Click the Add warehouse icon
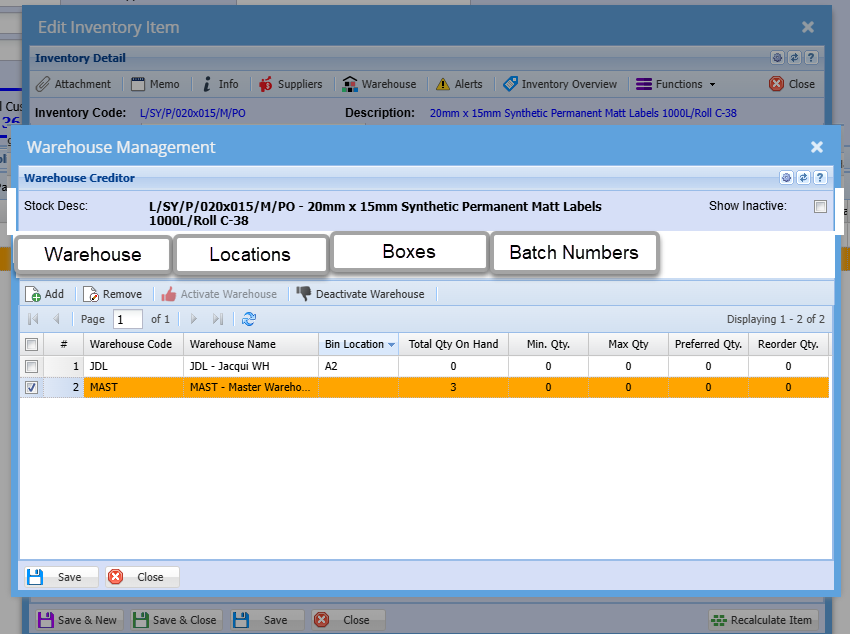Viewport: 850px width, 634px height. point(33,295)
